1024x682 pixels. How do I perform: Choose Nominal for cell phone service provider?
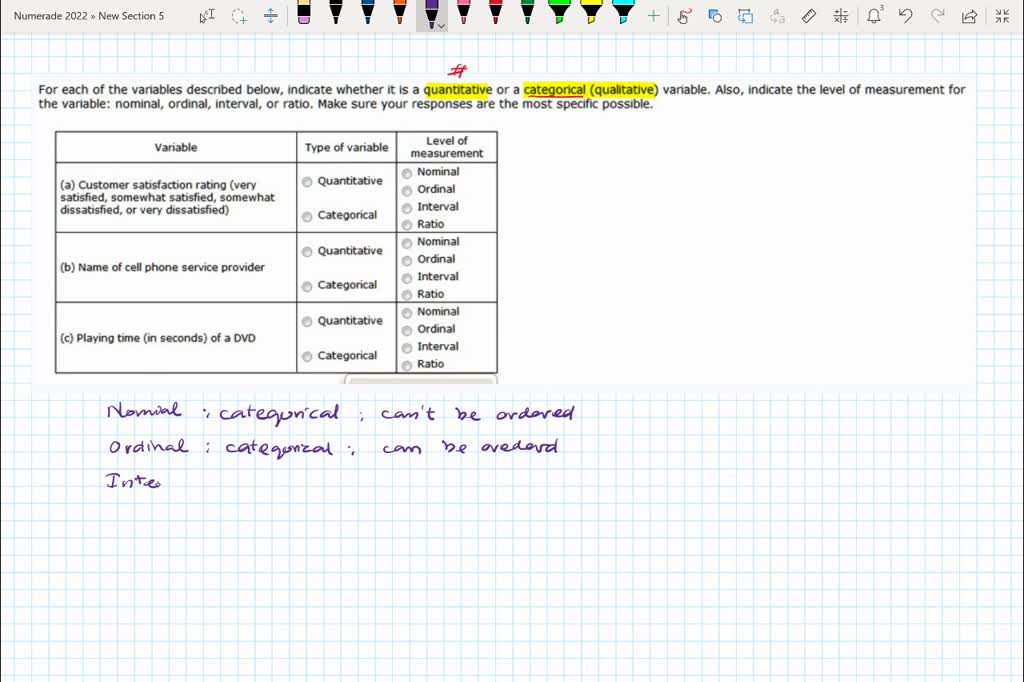(x=407, y=242)
